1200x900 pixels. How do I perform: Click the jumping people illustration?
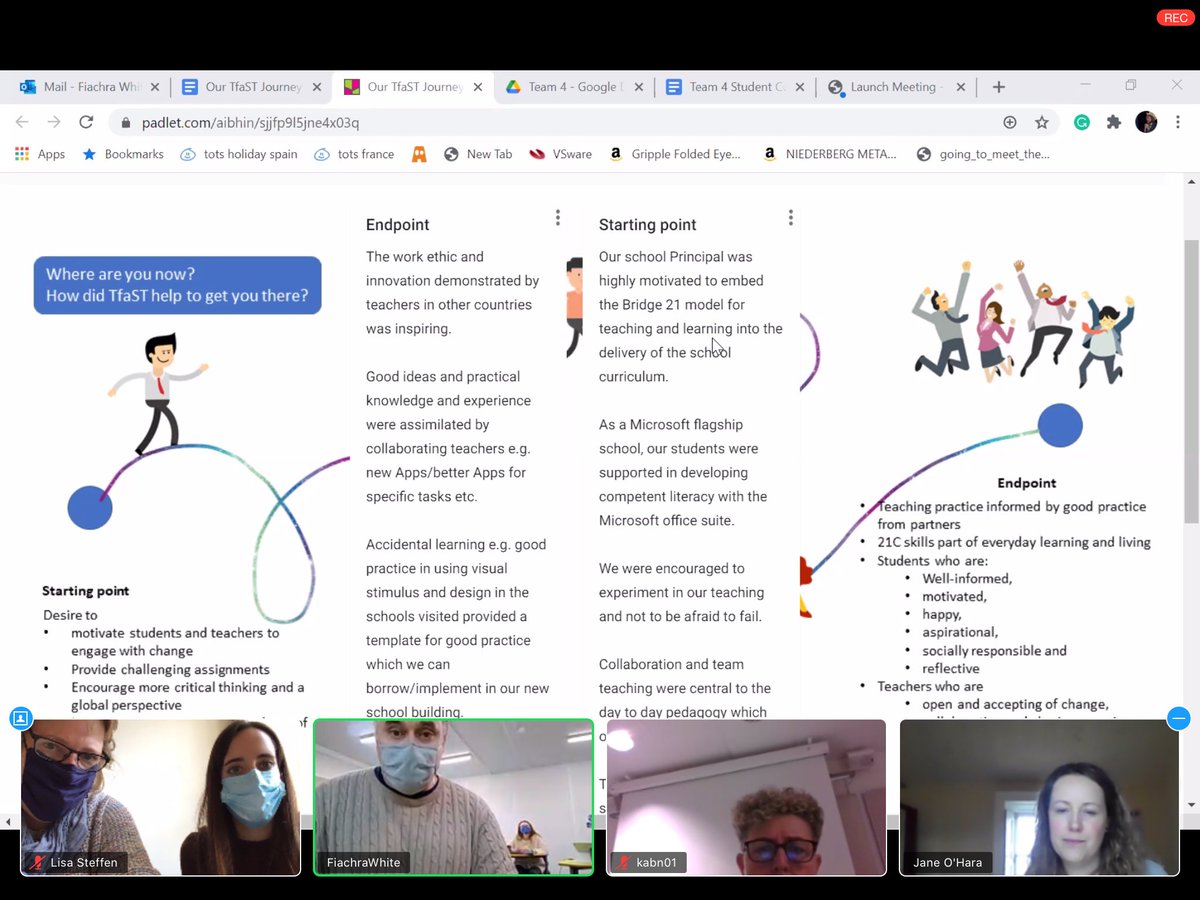click(x=1022, y=322)
